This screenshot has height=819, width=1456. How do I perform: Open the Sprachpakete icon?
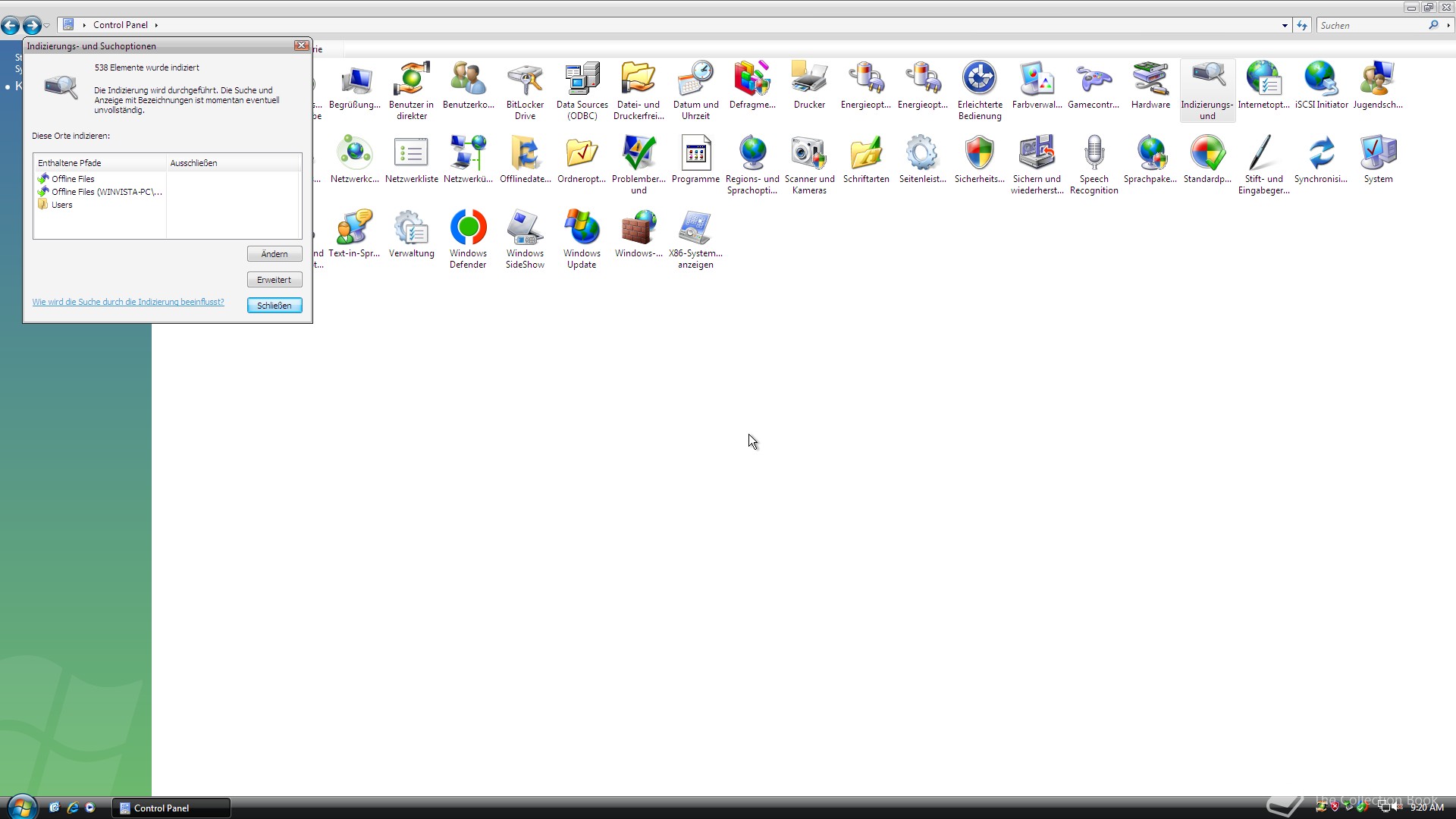click(x=1150, y=160)
